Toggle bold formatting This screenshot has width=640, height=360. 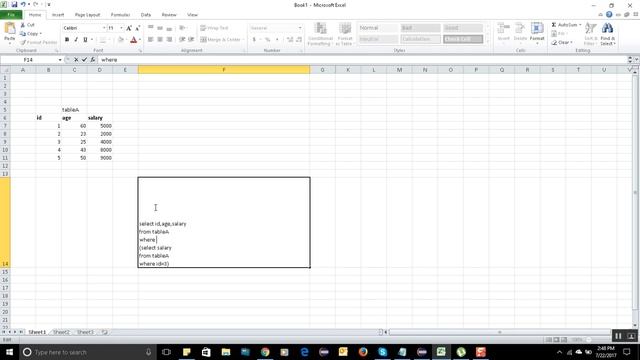(67, 40)
